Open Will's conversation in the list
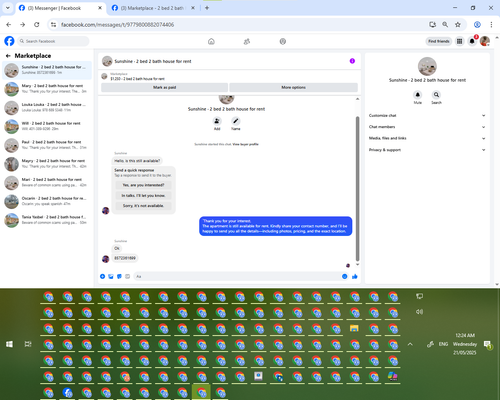 [x=47, y=126]
